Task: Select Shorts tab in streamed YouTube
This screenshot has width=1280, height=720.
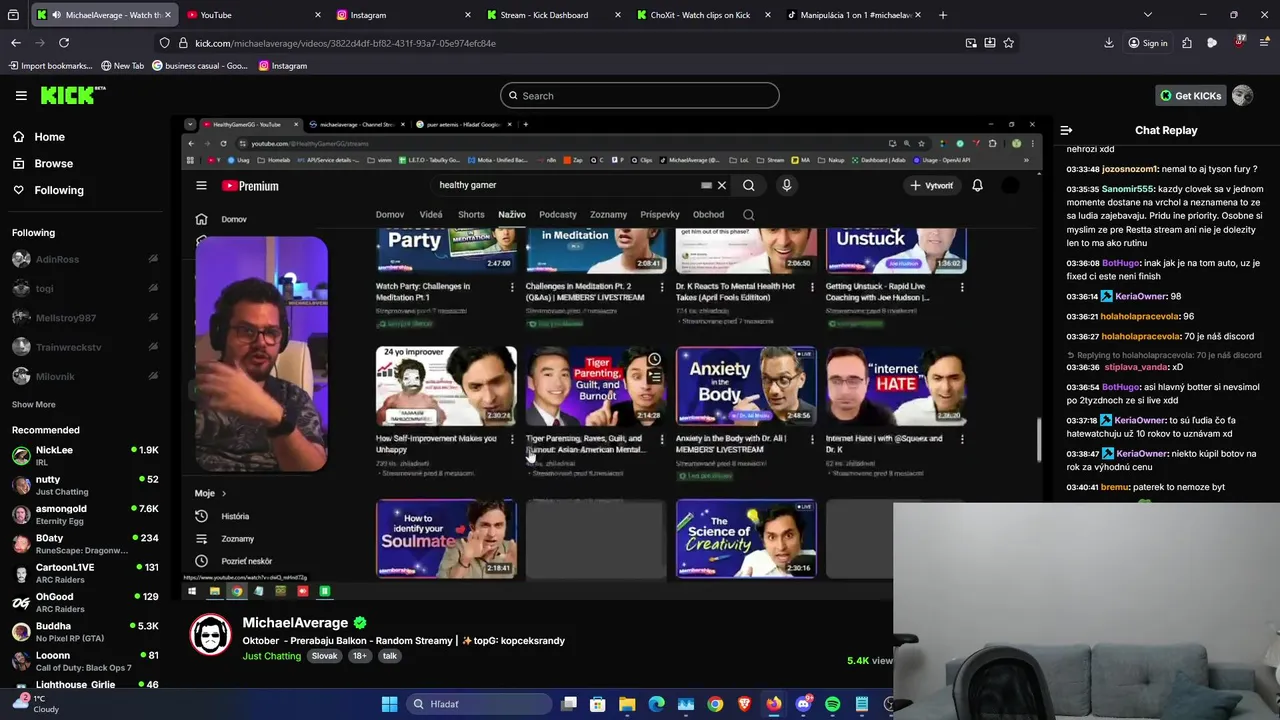Action: (x=471, y=214)
